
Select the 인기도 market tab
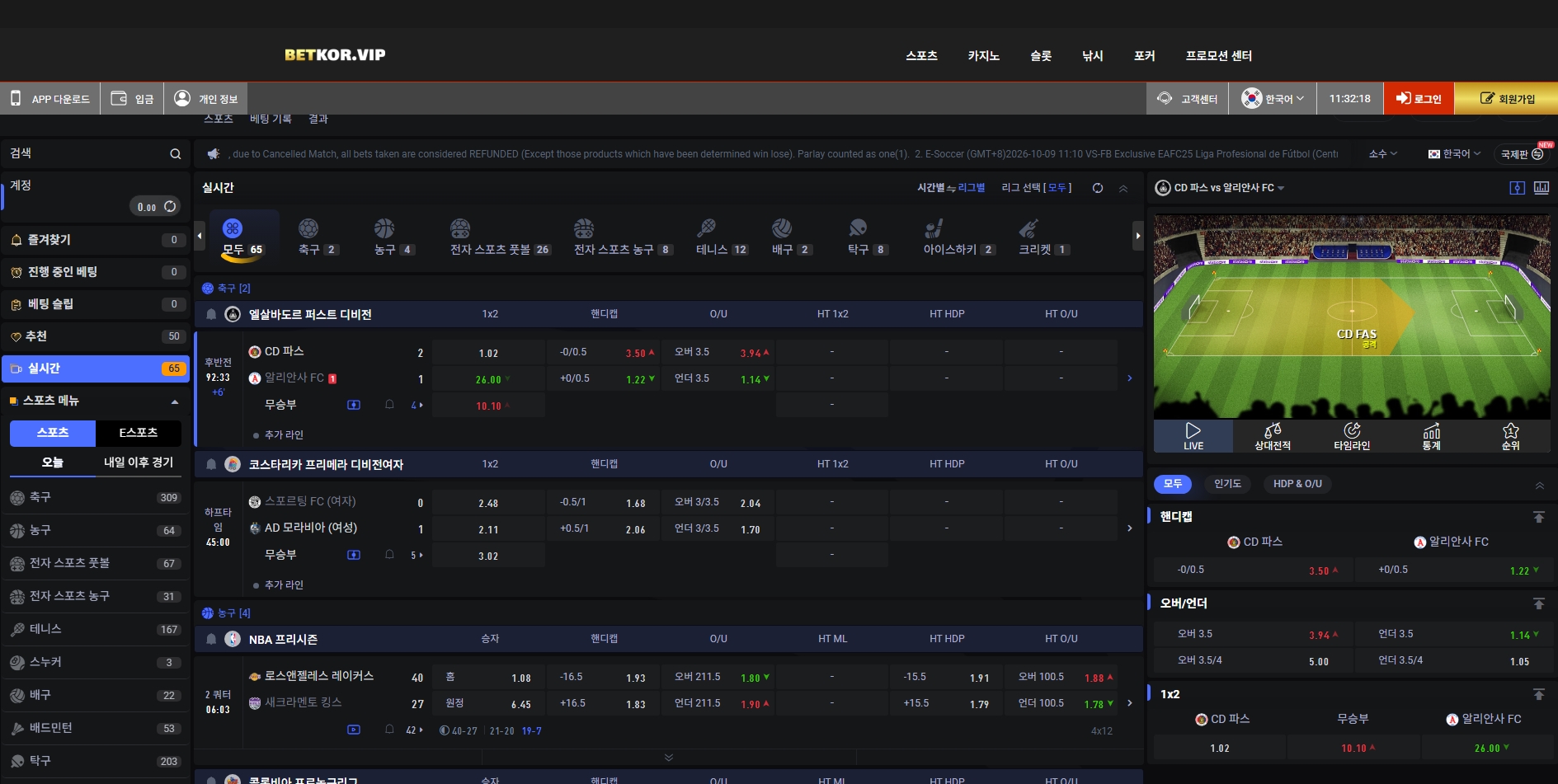click(1227, 484)
